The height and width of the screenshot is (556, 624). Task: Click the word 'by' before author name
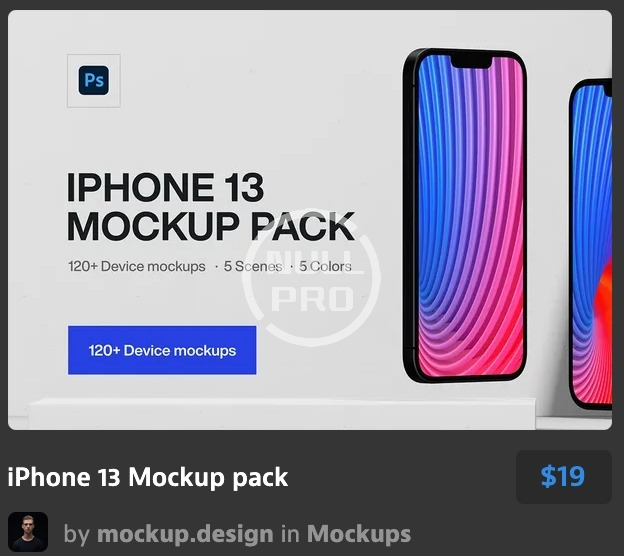[76, 534]
